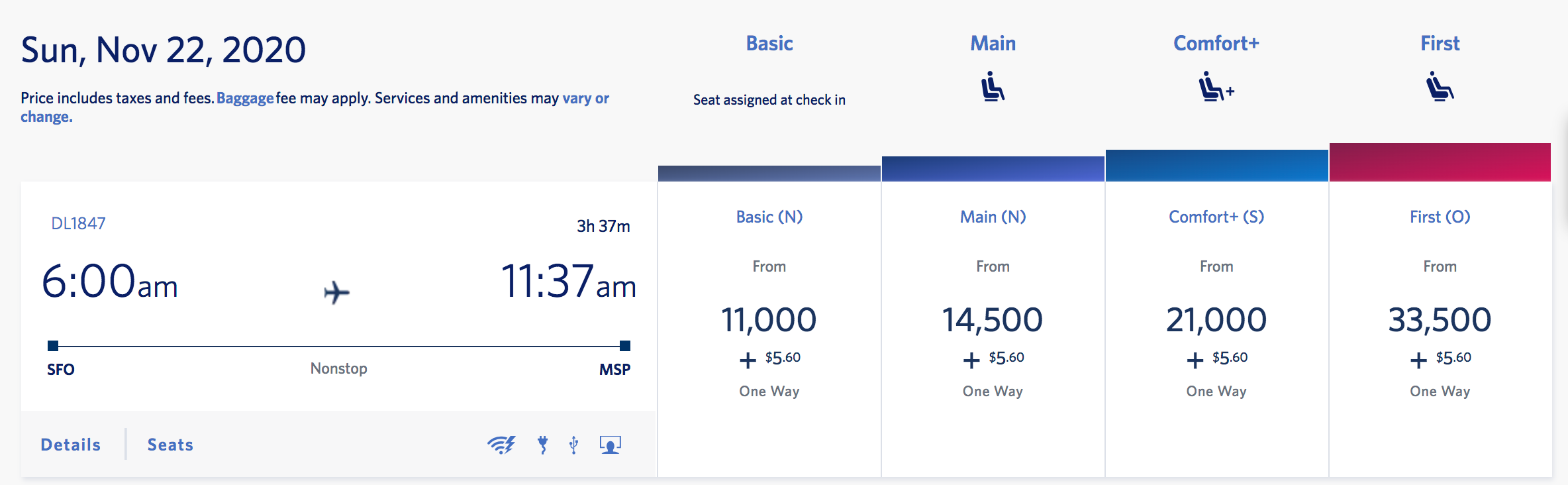Select the Main (N) fare for 14,500 miles
Screen dimensions: 1568x485
click(993, 319)
